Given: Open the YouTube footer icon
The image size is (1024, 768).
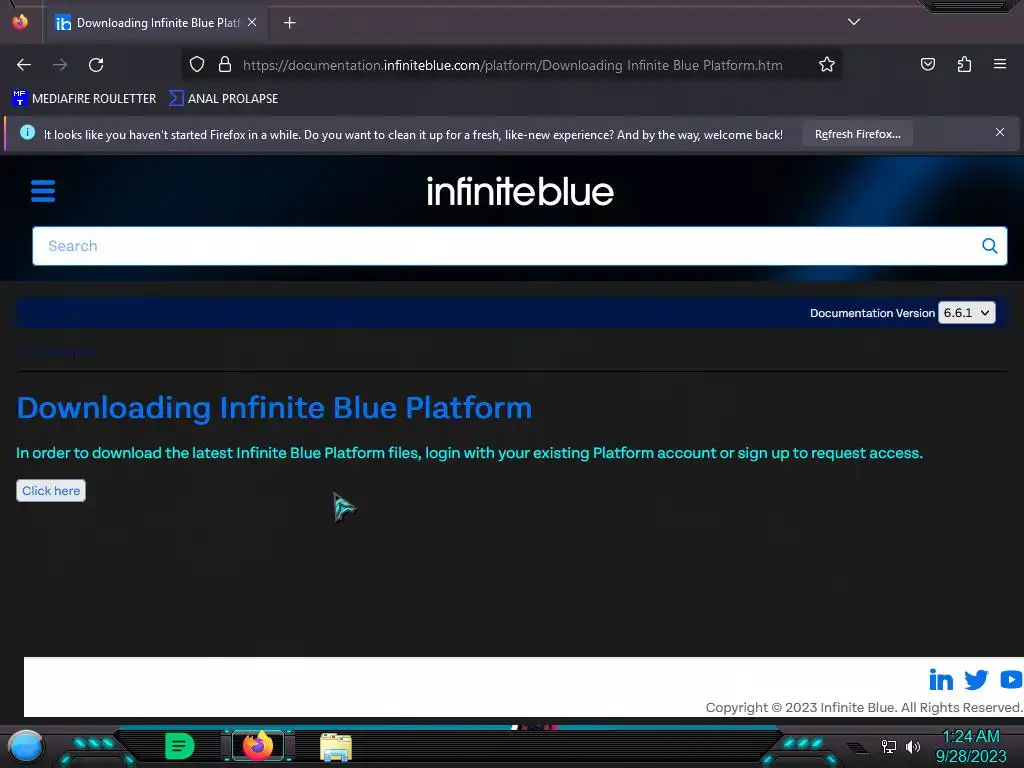Looking at the screenshot, I should click(1012, 680).
